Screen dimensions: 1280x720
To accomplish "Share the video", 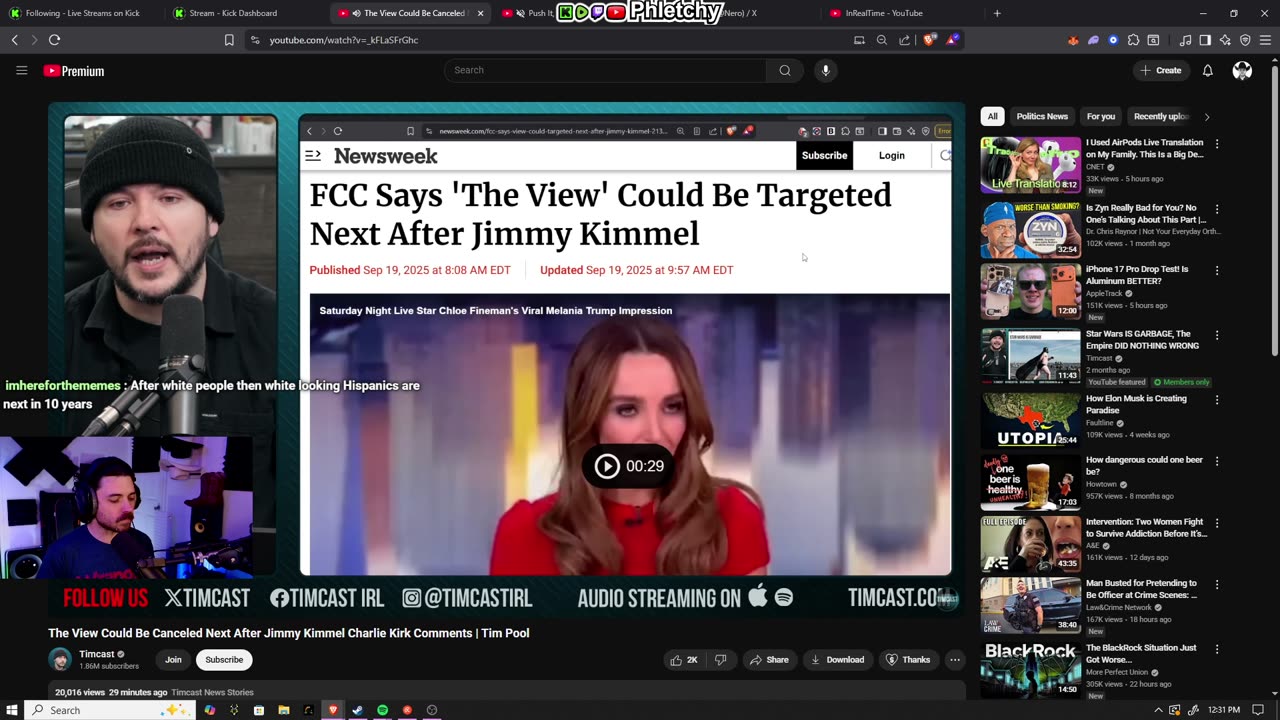I will (x=769, y=660).
